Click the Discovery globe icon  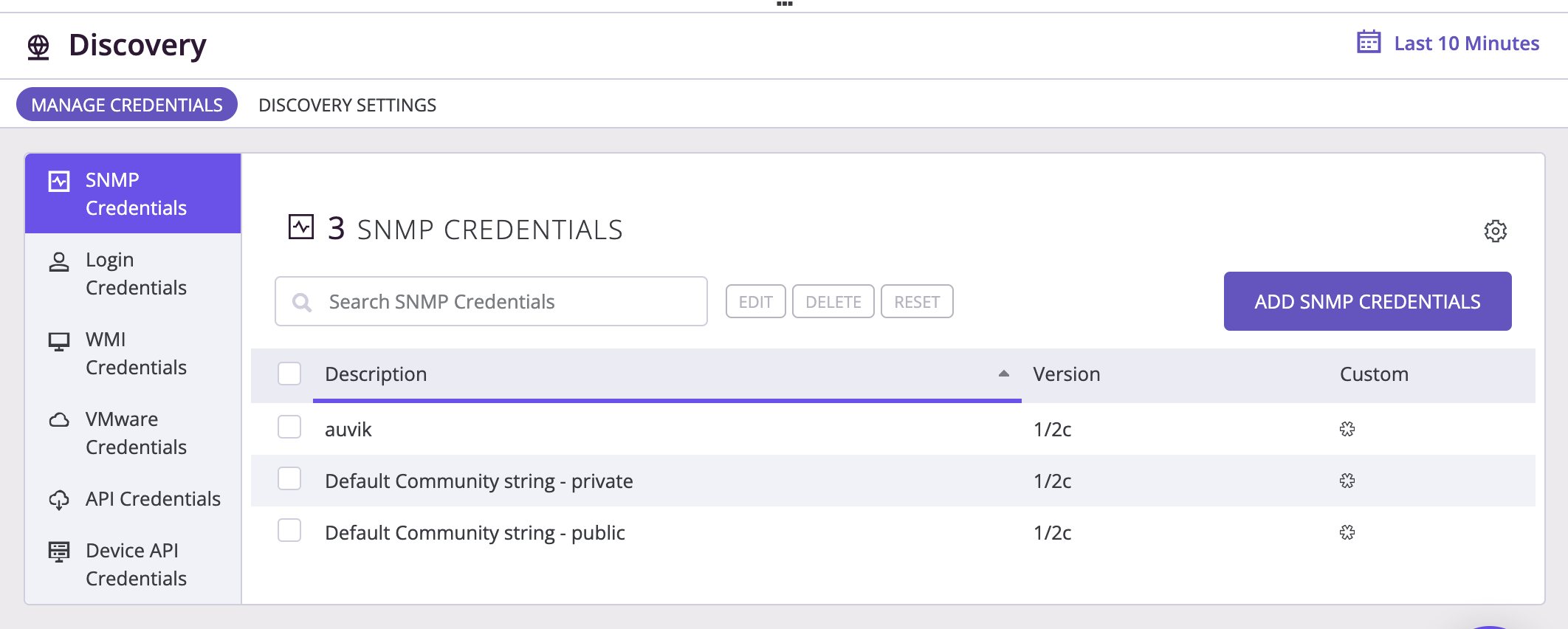click(38, 47)
